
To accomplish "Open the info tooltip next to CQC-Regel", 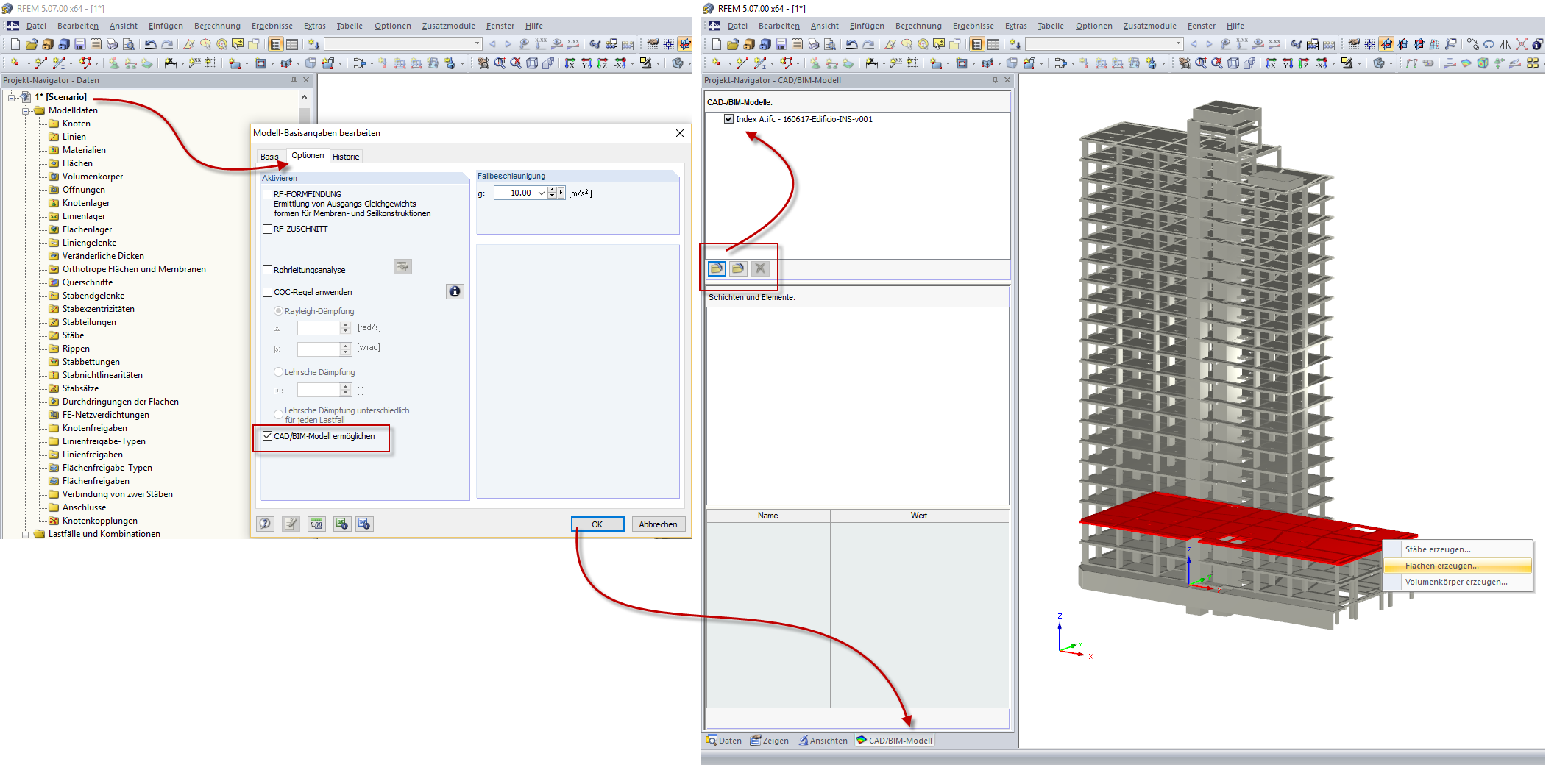I will (x=455, y=291).
